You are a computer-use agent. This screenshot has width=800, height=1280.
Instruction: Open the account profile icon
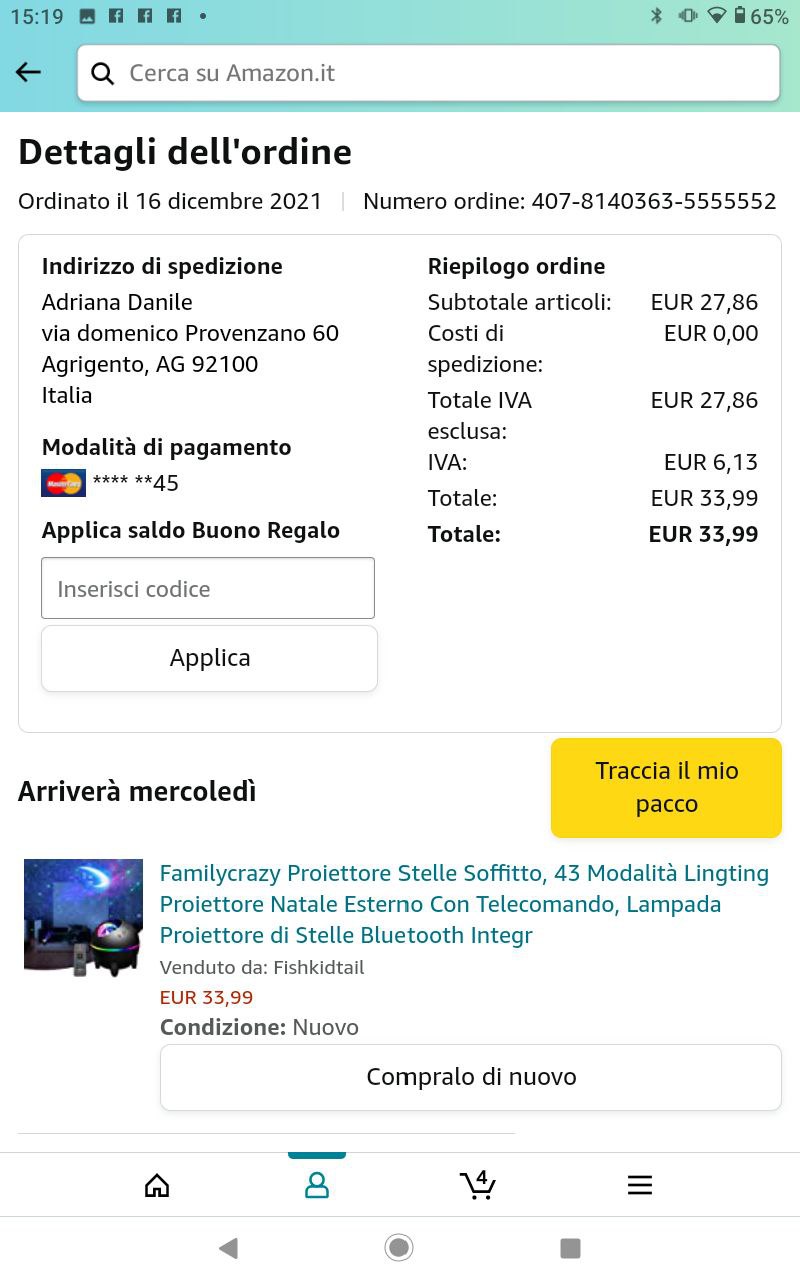click(317, 1186)
